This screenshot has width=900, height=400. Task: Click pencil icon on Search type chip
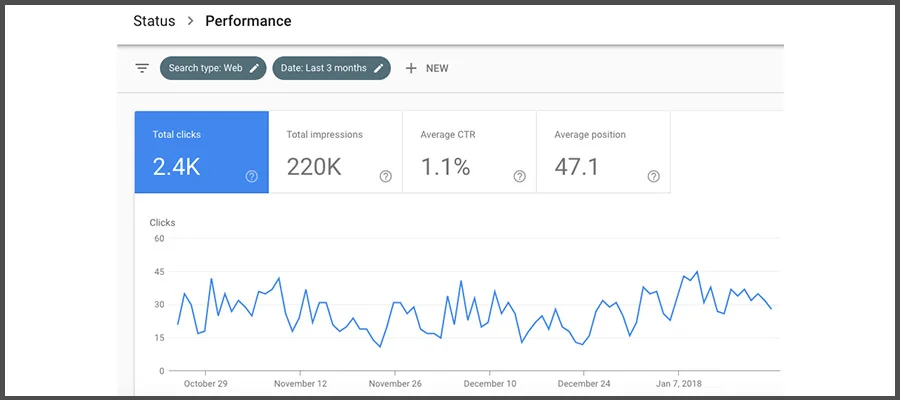coord(254,68)
